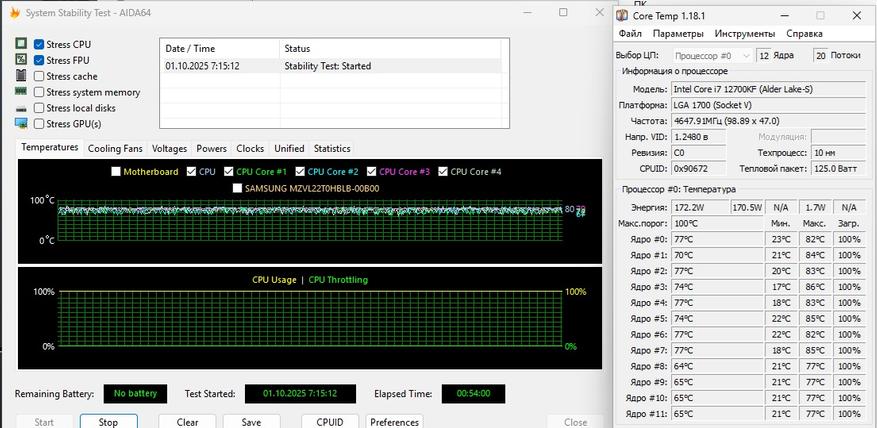Show the Motherboard temperature graph line

point(116,172)
